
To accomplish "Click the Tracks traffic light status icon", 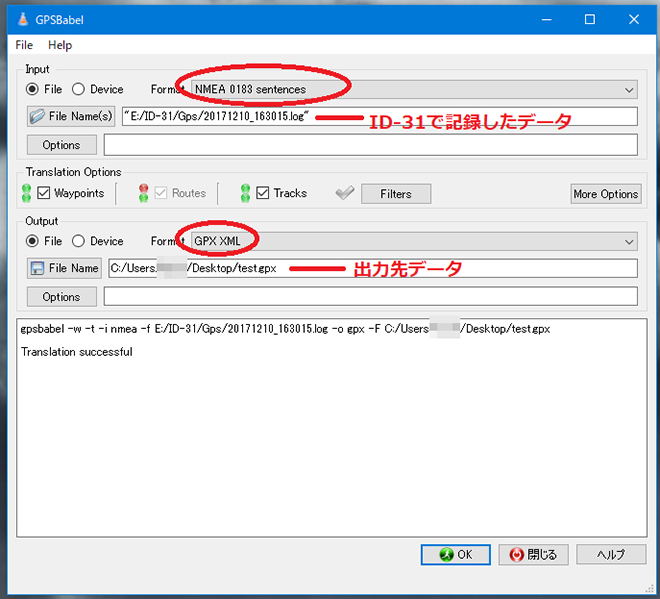I will 245,193.
